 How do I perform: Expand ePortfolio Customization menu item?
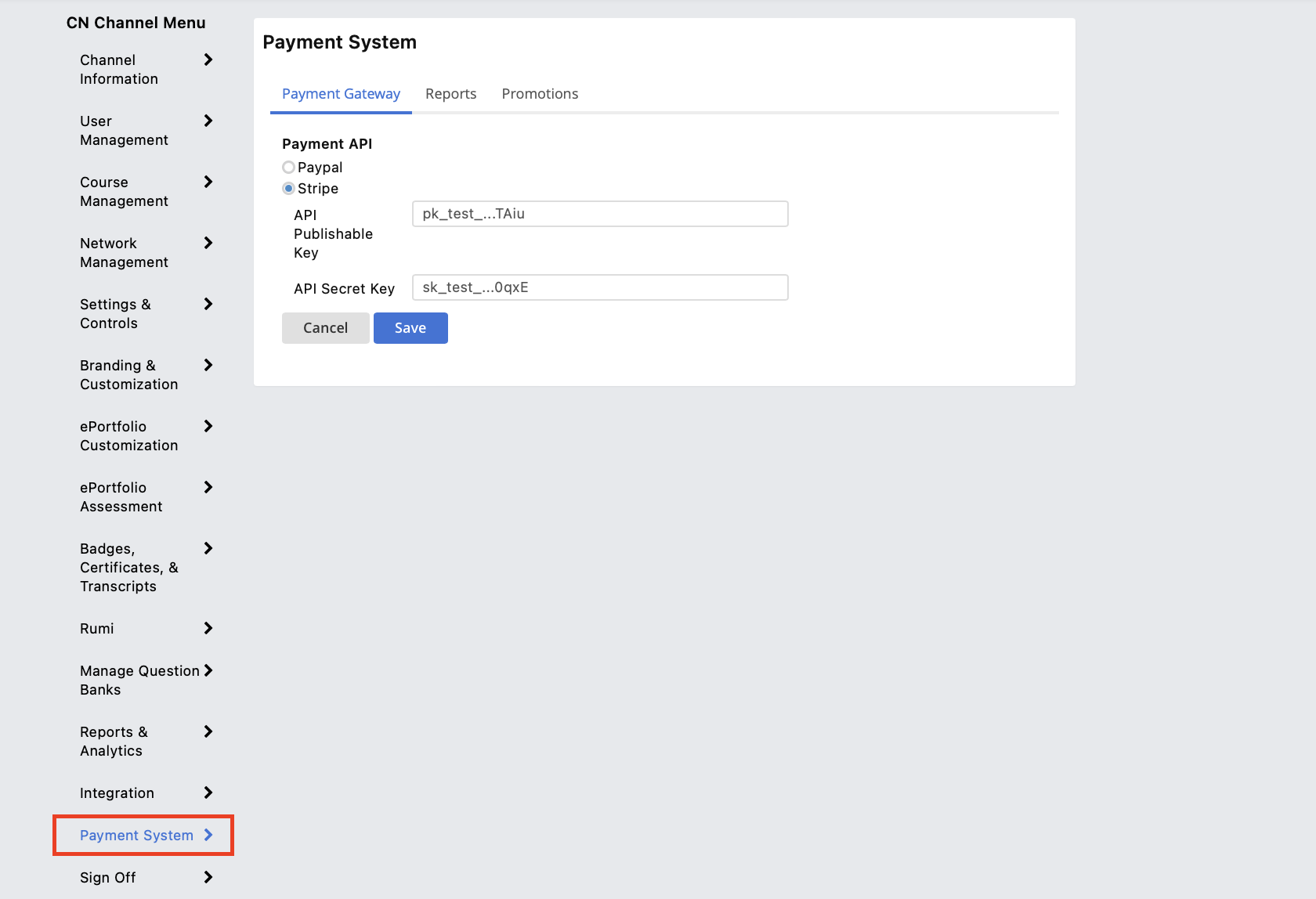(x=146, y=435)
